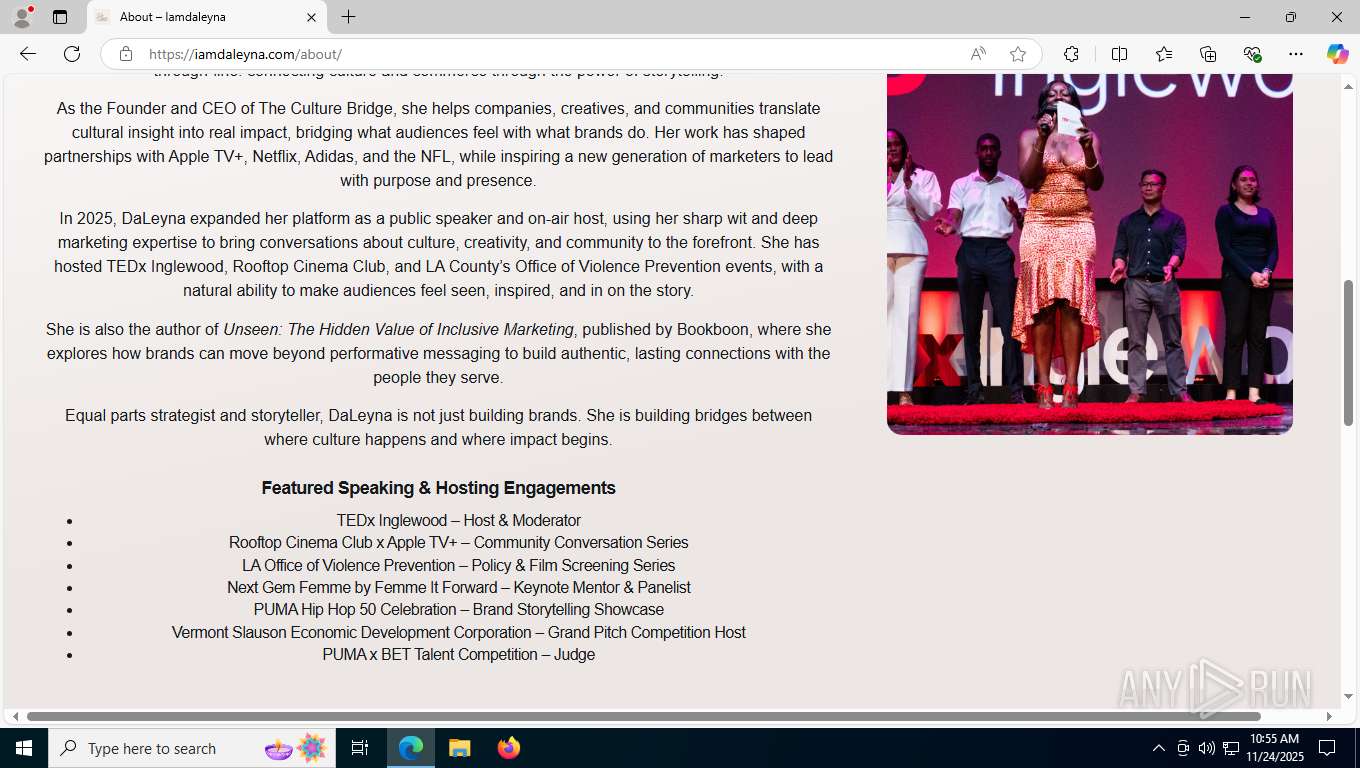Image resolution: width=1360 pixels, height=768 pixels.
Task: Open Settings and more menu (three dots)
Action: (x=1296, y=54)
